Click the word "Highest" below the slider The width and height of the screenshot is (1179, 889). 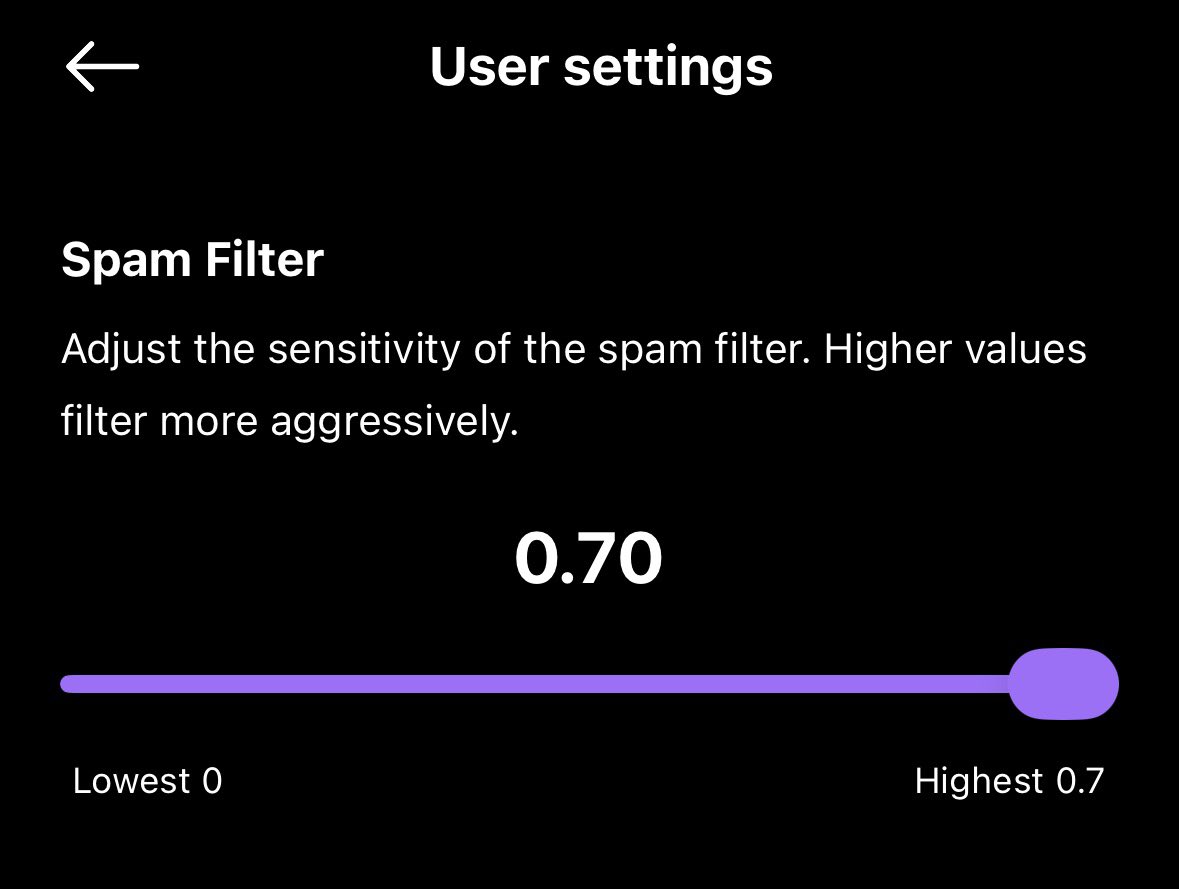coord(979,781)
